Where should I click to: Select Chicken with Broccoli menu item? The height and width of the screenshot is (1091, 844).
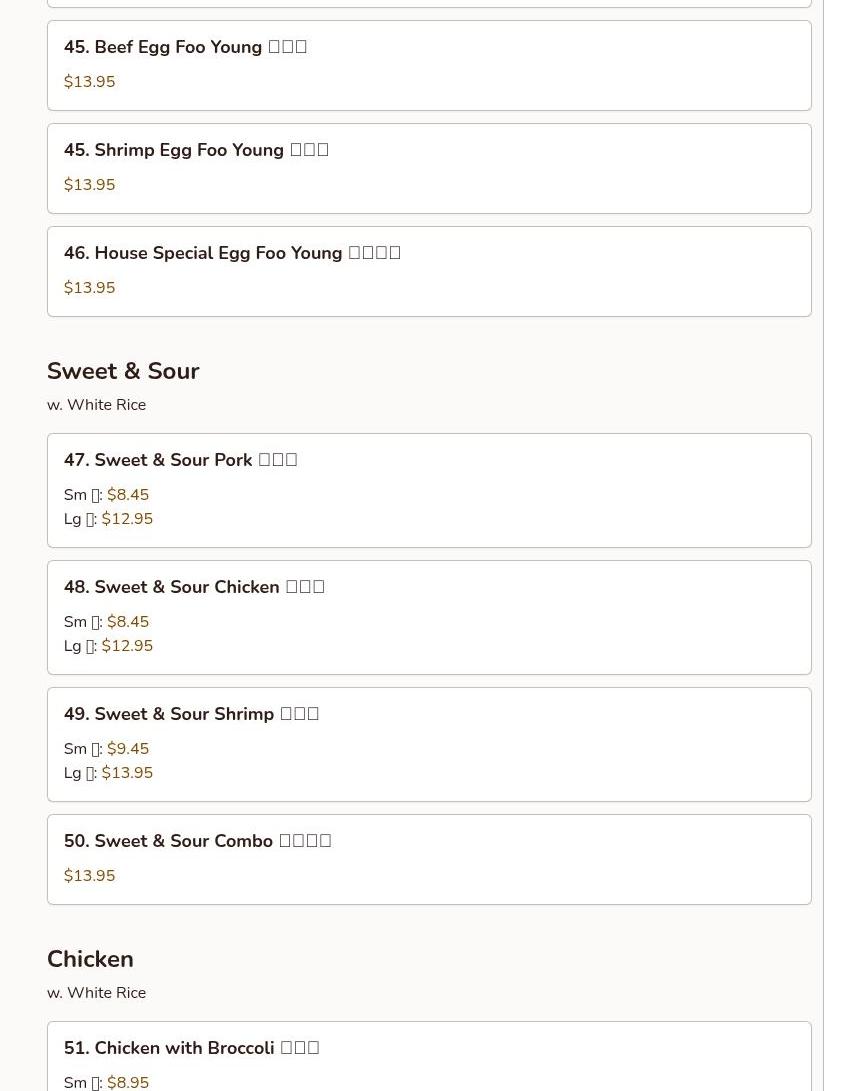(x=191, y=1048)
